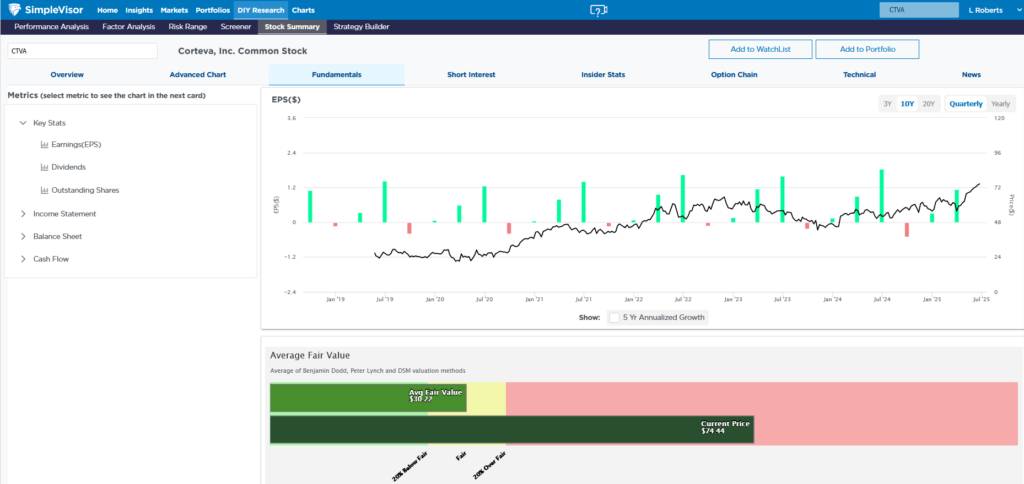Switch chart to Yearly view
Viewport: 1024px width, 484px height.
(x=1000, y=104)
